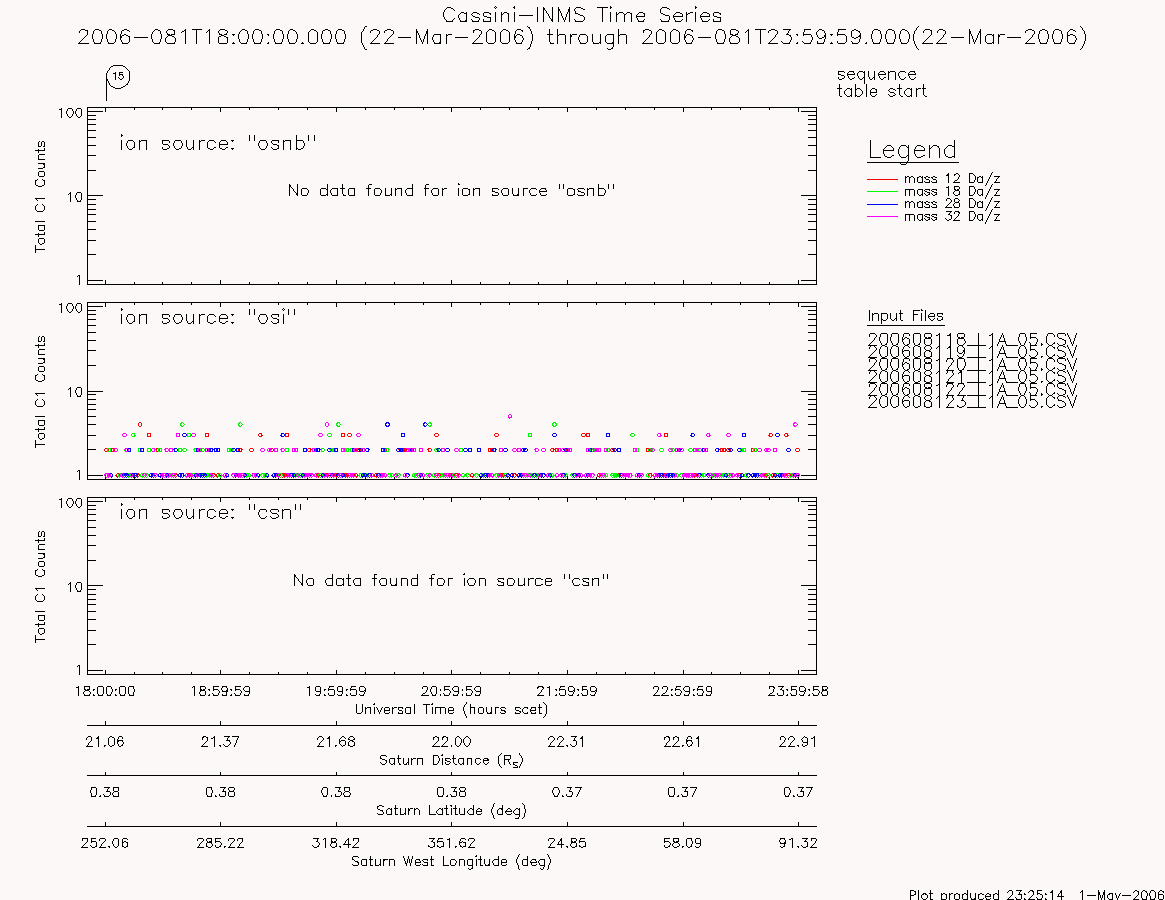Click the Saturn West Longitude axis title

coord(451,861)
